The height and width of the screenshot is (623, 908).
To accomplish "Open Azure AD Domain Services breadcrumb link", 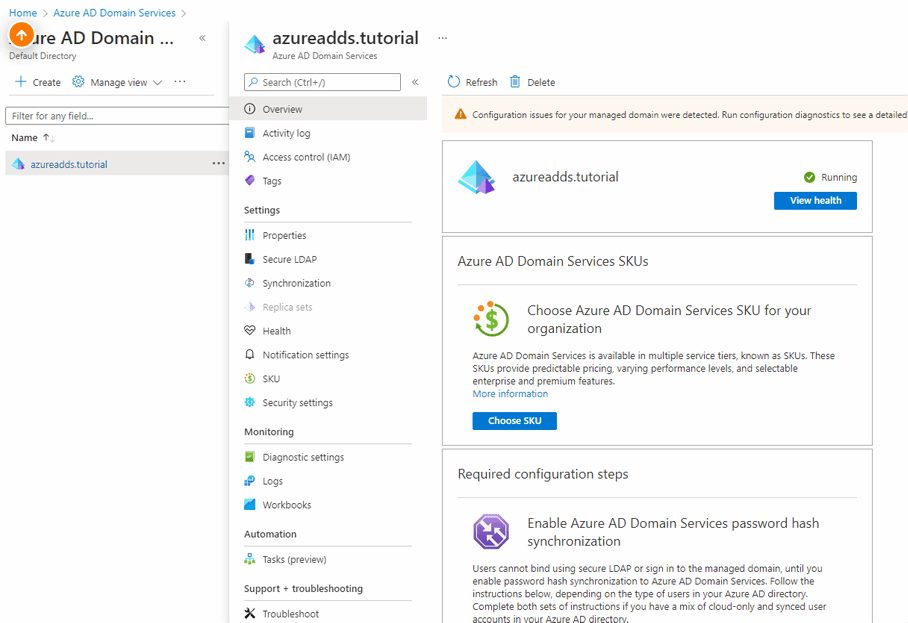I will (x=114, y=13).
